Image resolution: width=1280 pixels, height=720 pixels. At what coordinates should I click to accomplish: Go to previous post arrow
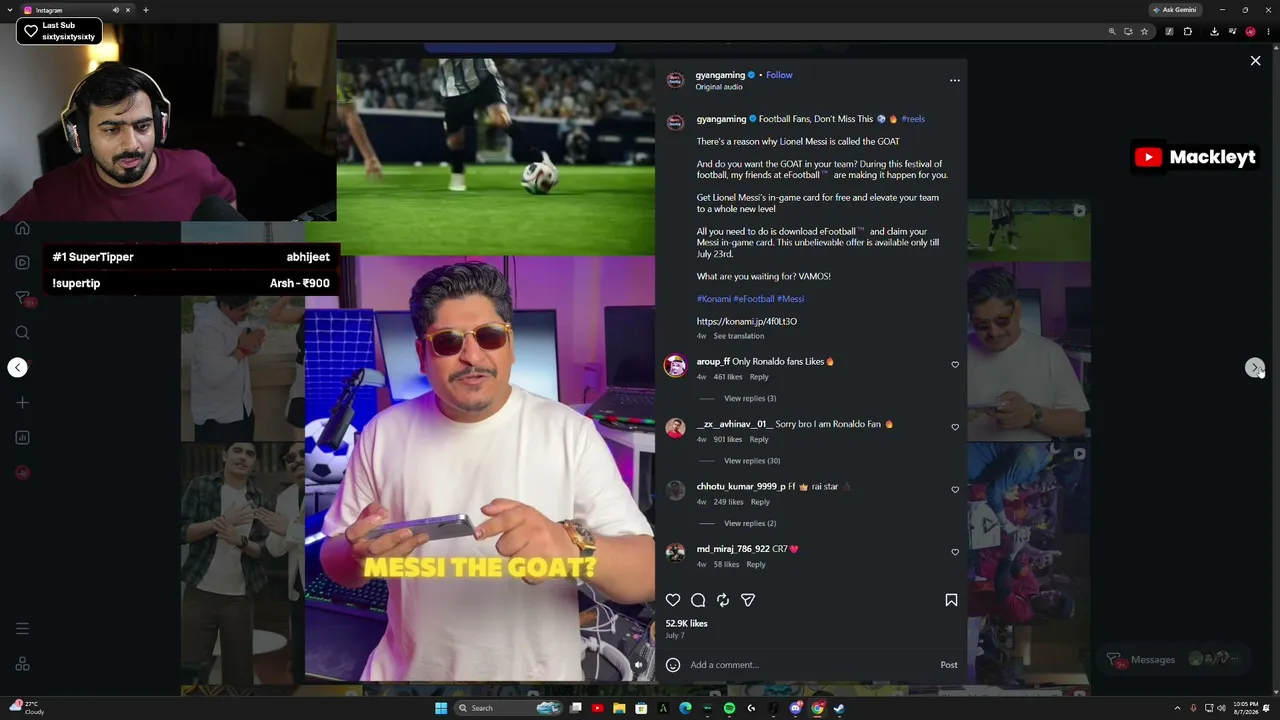click(18, 368)
